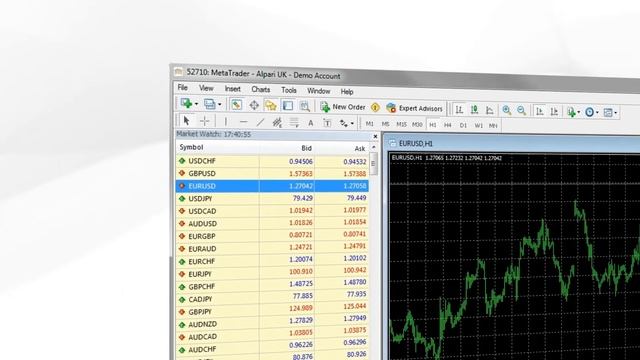Set timeframe to MN
640x360 pixels.
pos(493,126)
